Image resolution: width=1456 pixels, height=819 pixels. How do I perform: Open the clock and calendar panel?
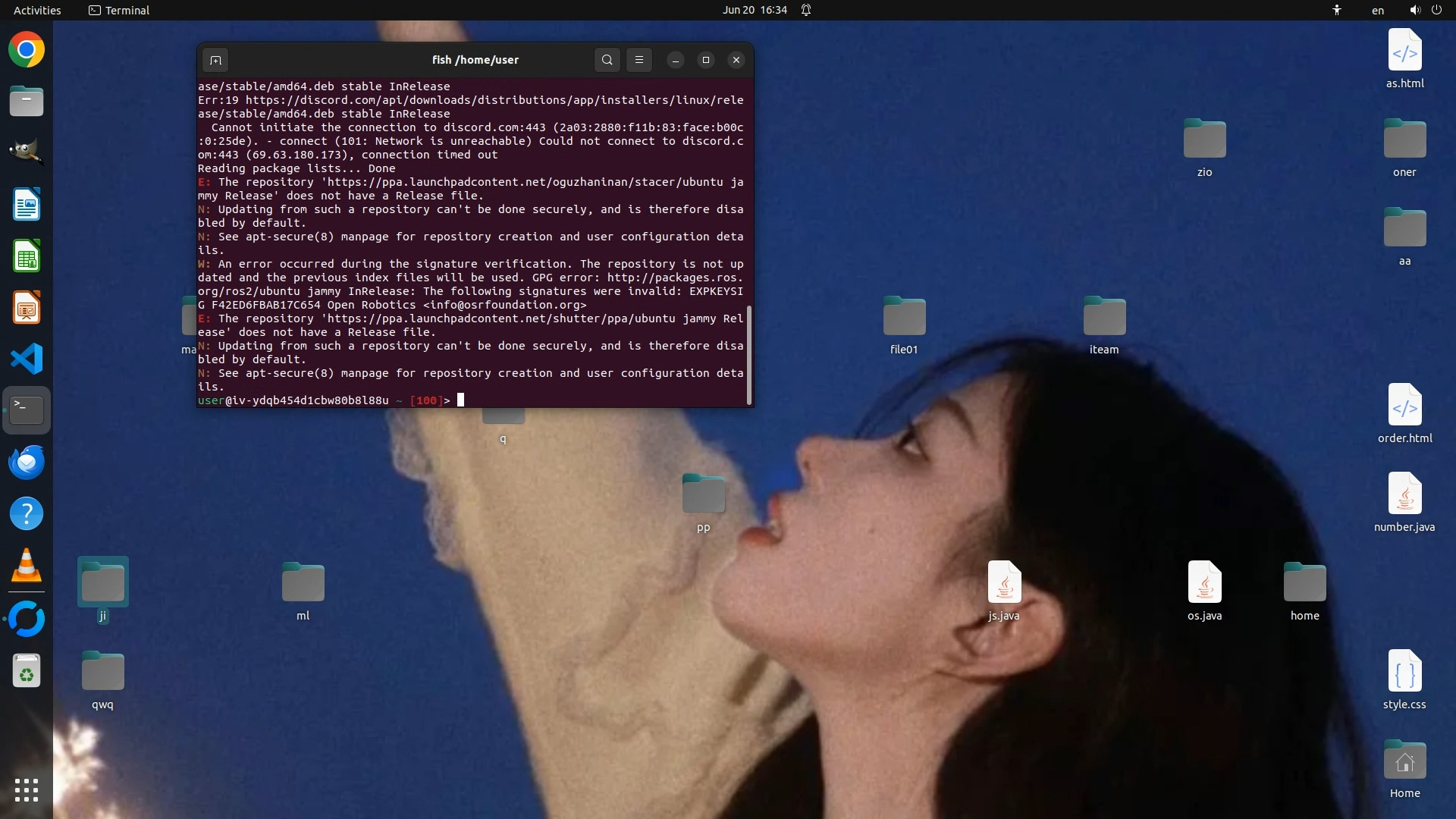pyautogui.click(x=755, y=10)
